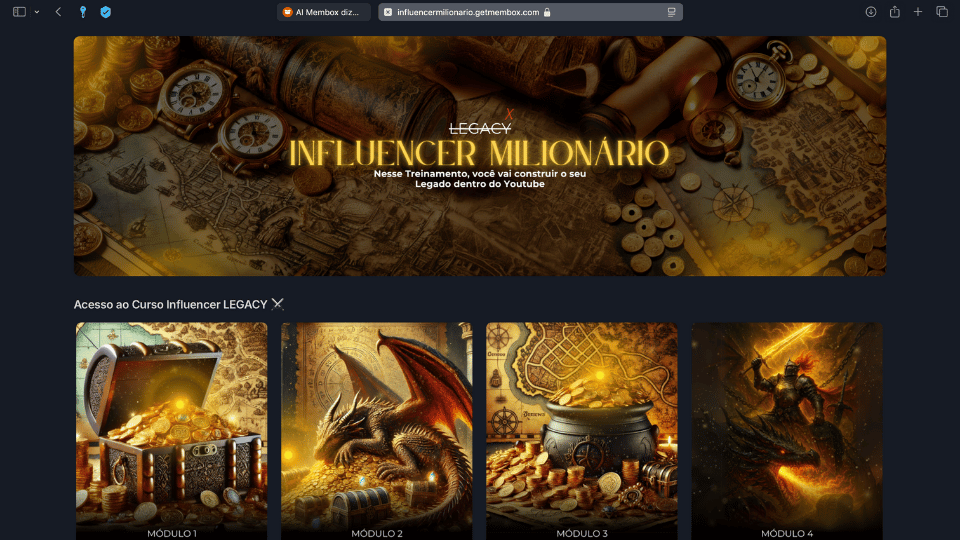The image size is (960, 540).
Task: Switch to the AI Membox tab
Action: pyautogui.click(x=324, y=12)
